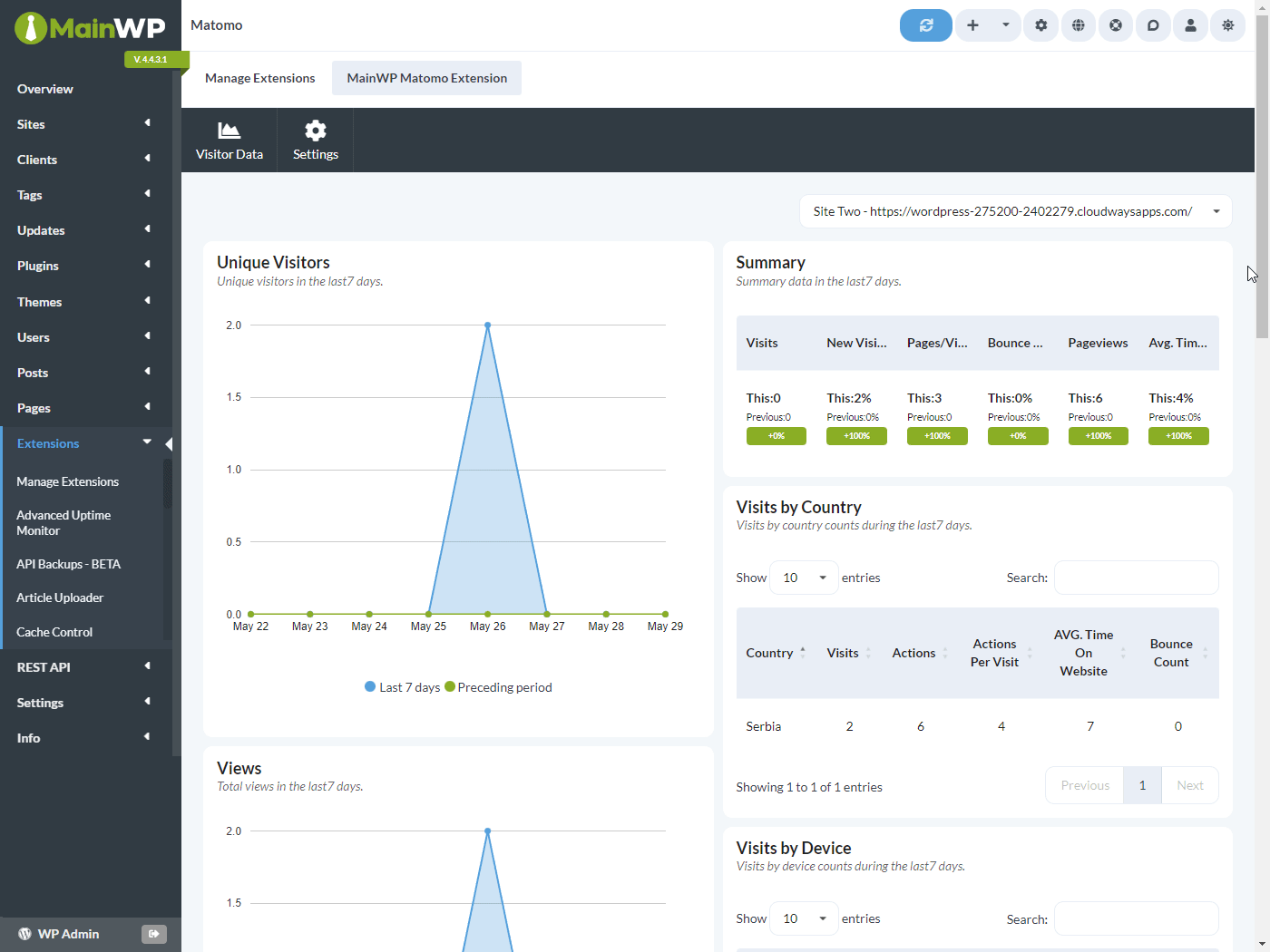Open REST API in the sidebar

pos(44,667)
